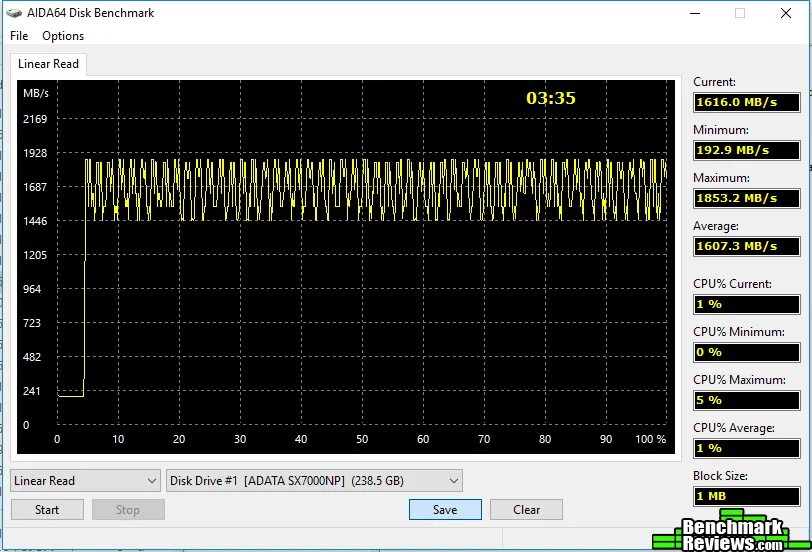Click the 241 label on the MB/s axis

(32, 391)
